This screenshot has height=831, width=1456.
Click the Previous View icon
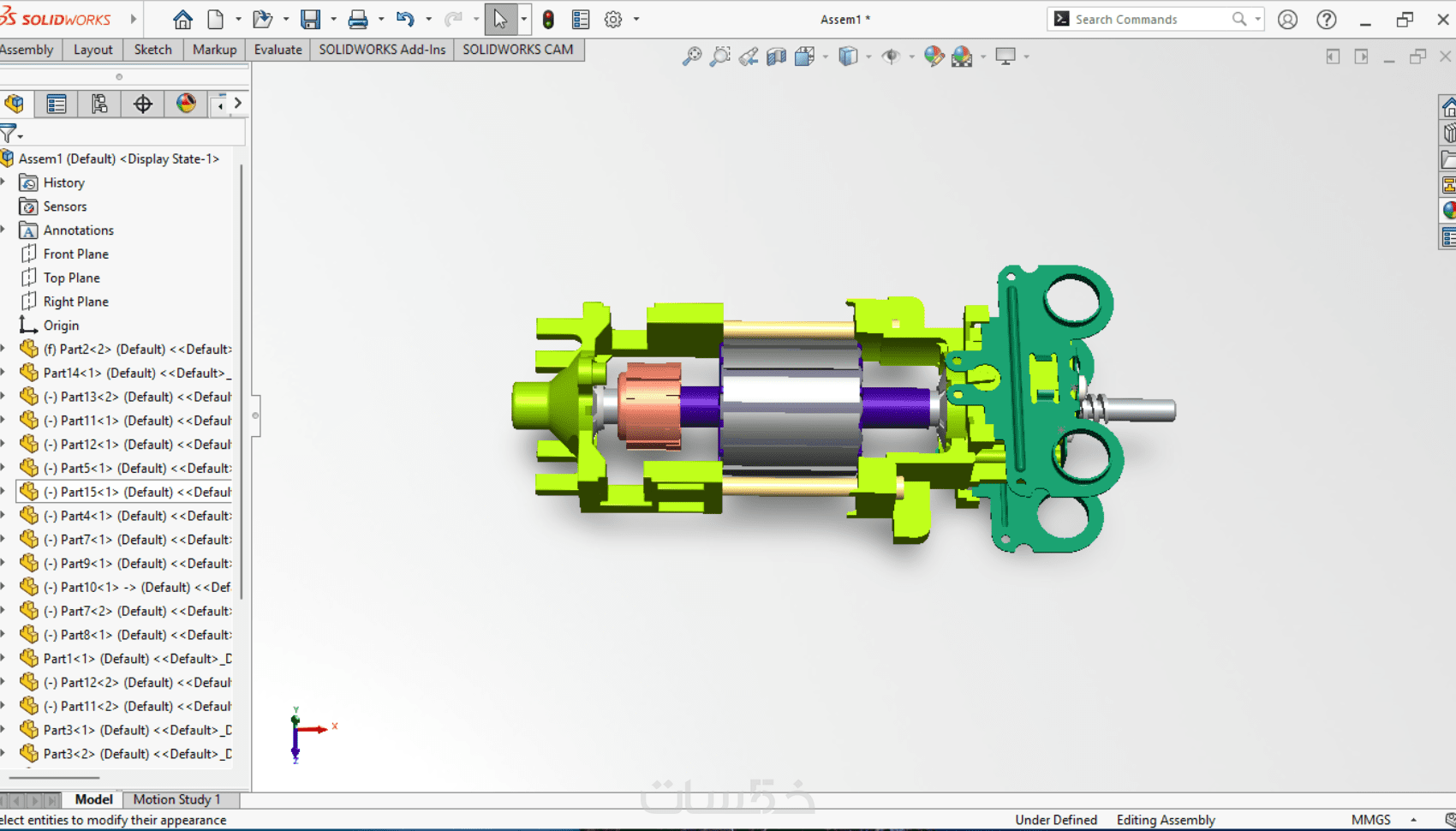coord(749,57)
